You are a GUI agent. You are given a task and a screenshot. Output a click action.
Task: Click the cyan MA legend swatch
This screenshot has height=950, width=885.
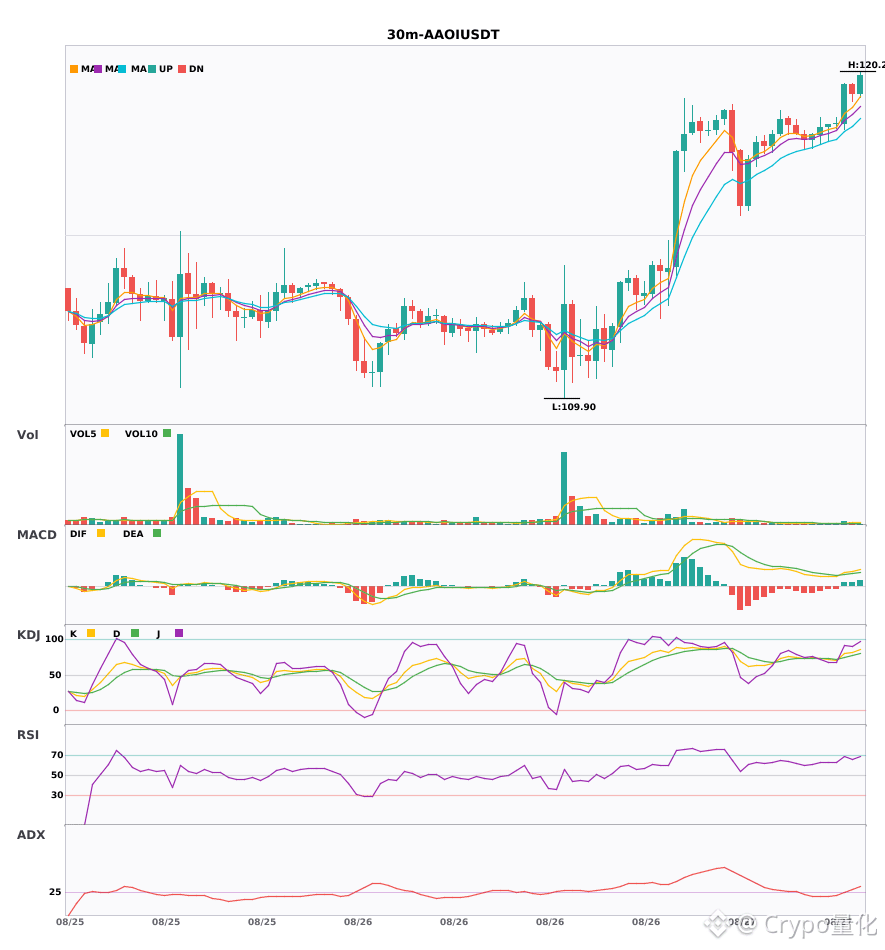[x=122, y=69]
